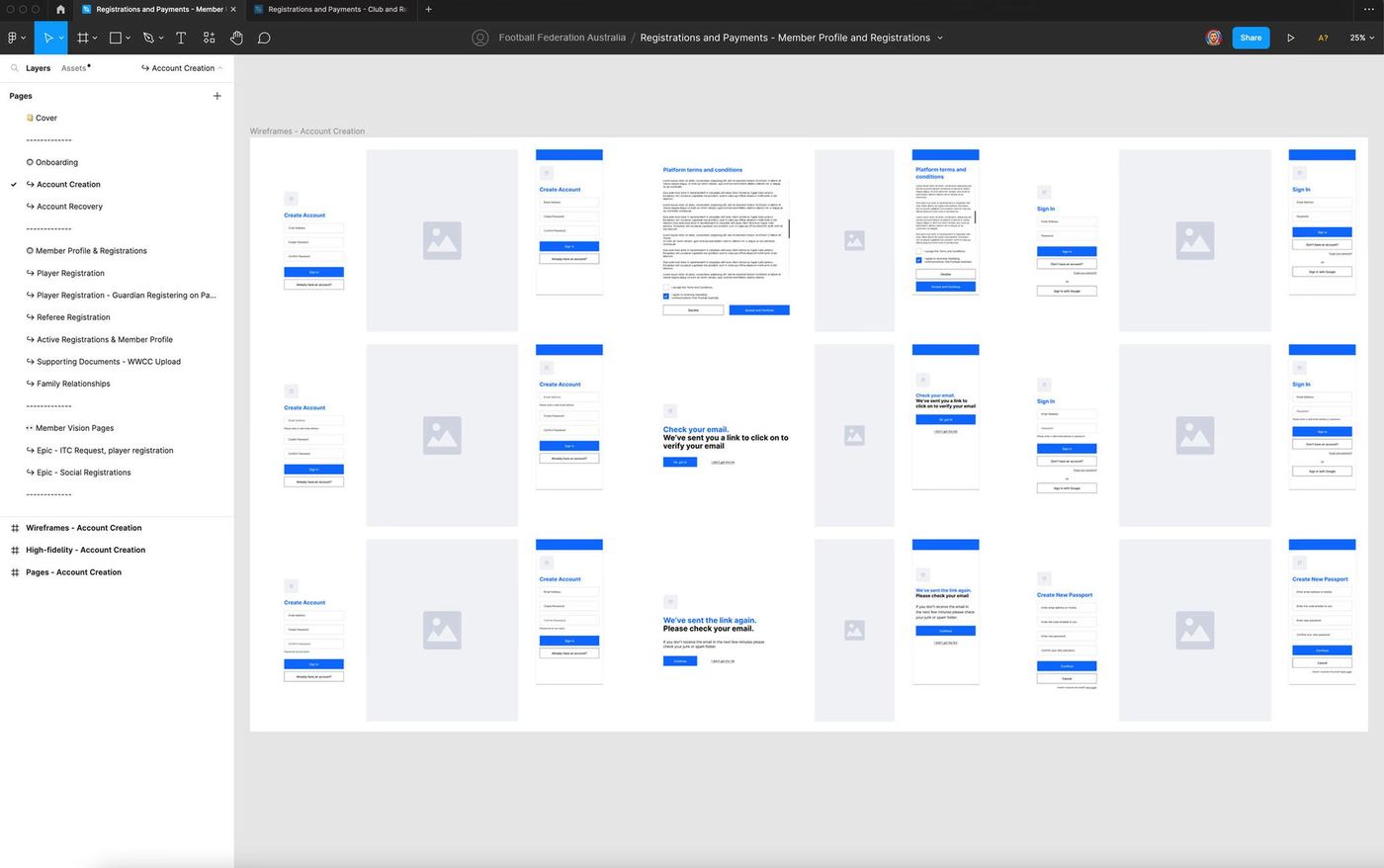Image resolution: width=1384 pixels, height=868 pixels.
Task: Click scrollbar in mobile terms wireframe
Action: click(976, 217)
